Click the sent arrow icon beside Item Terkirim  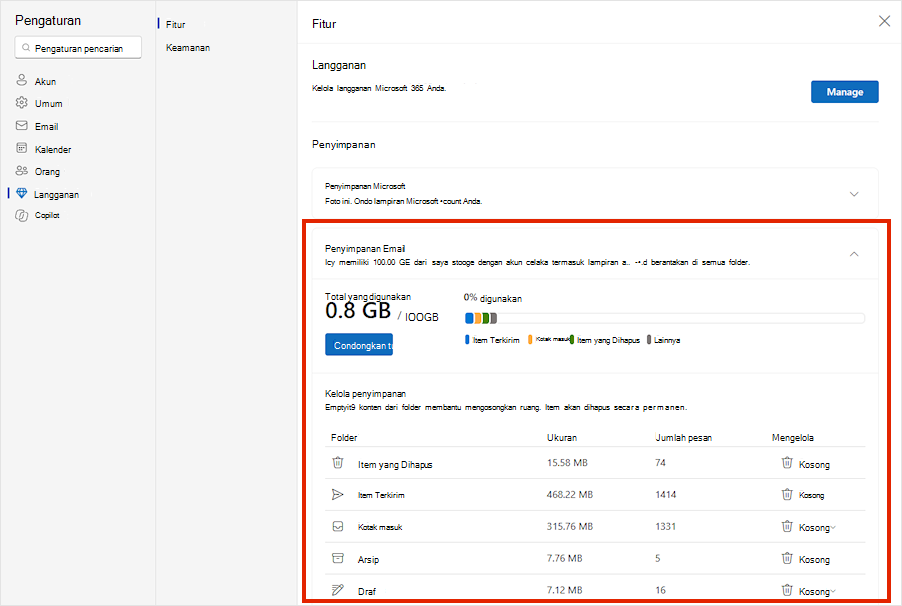coord(338,494)
